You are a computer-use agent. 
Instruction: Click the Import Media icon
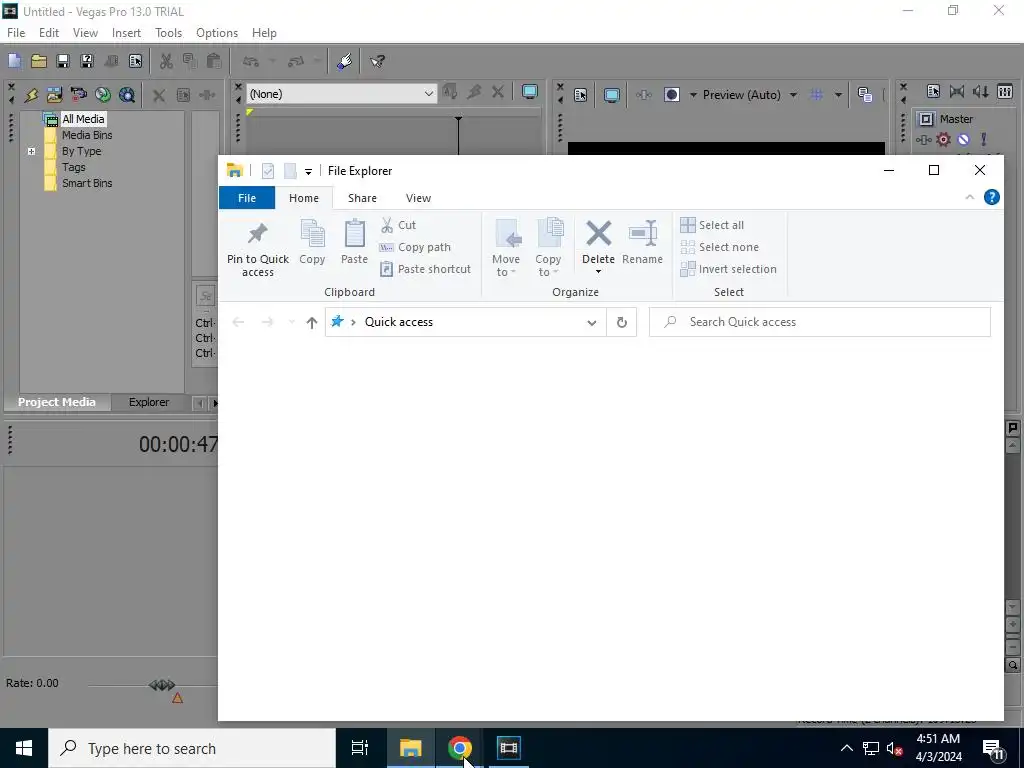pos(54,95)
